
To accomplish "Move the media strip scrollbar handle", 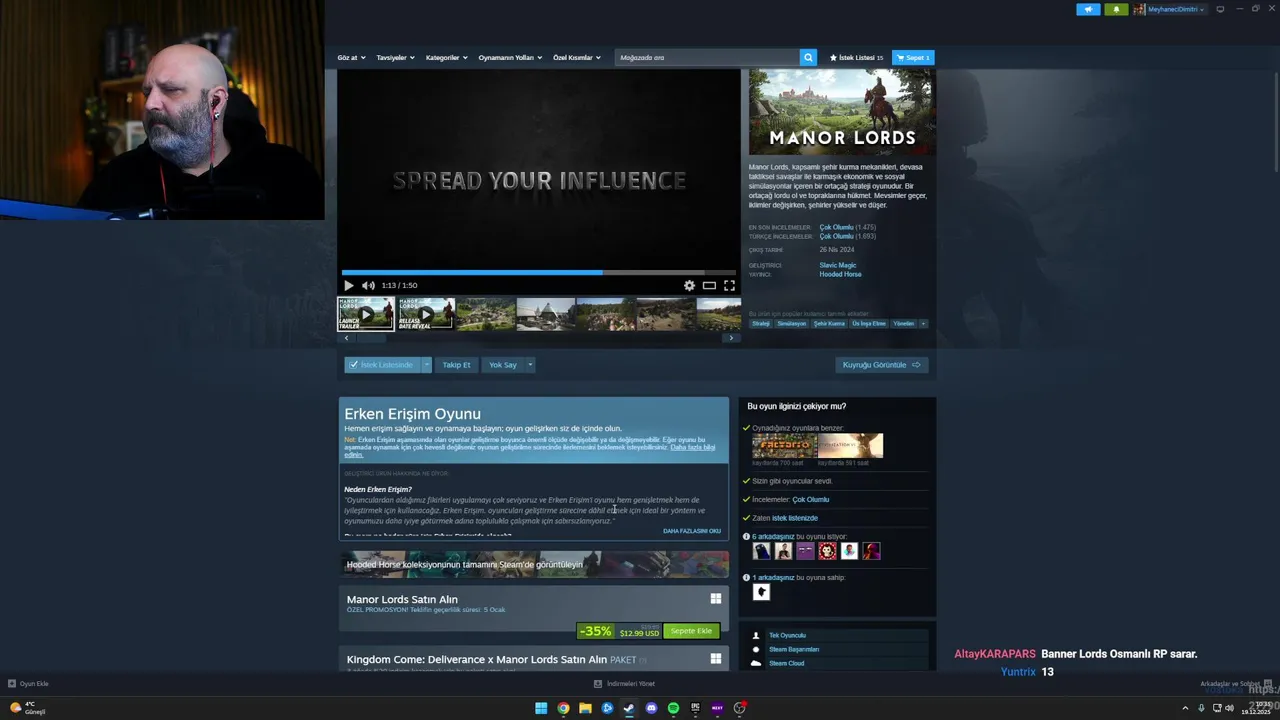I will (x=371, y=338).
